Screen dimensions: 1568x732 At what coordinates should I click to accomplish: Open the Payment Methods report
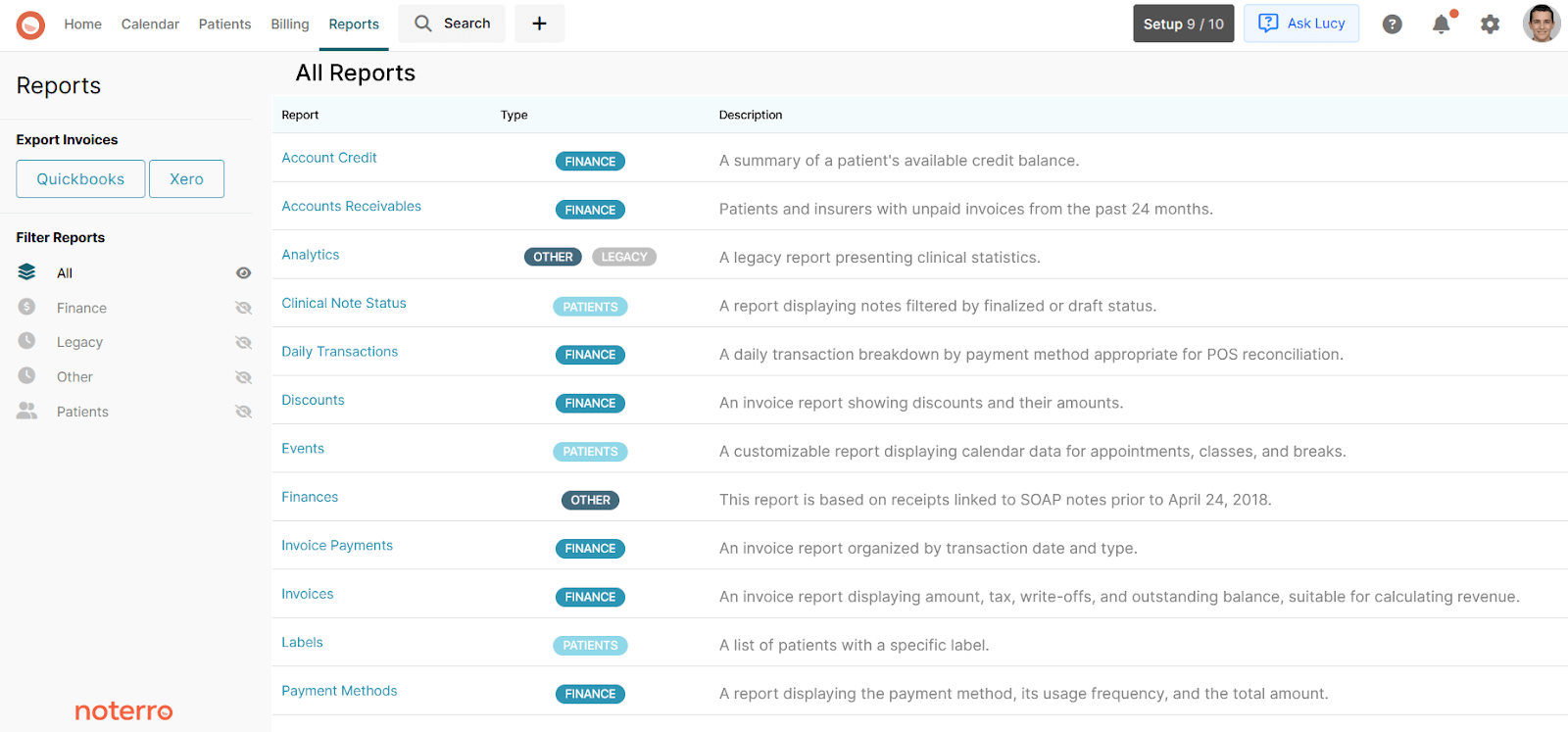[339, 691]
